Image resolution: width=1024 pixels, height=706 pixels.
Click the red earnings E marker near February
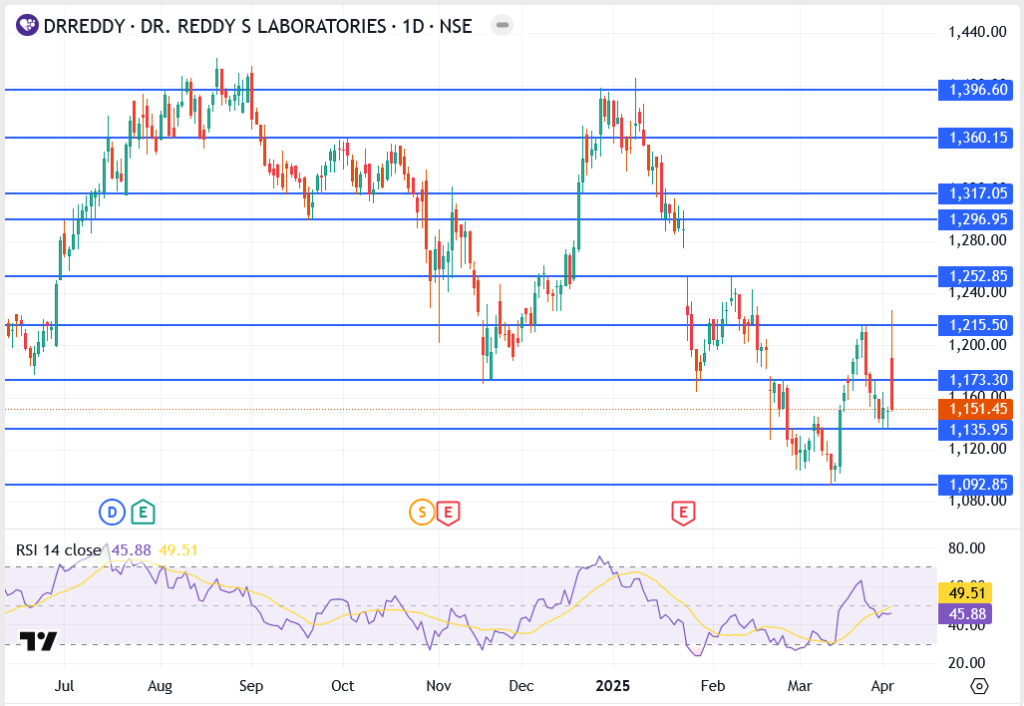[683, 513]
